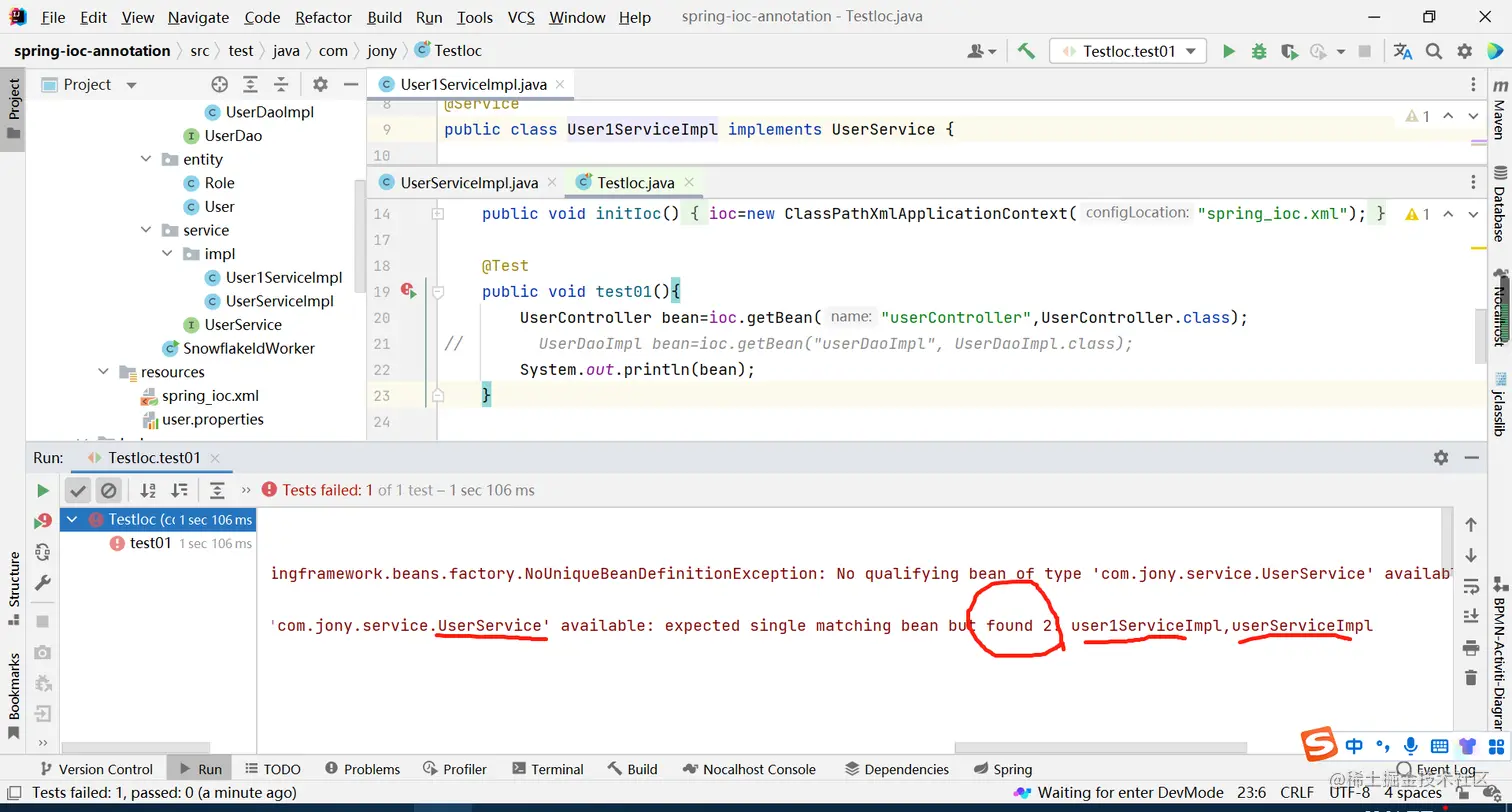Open the Database tool window
1512x812 pixels.
(1498, 205)
